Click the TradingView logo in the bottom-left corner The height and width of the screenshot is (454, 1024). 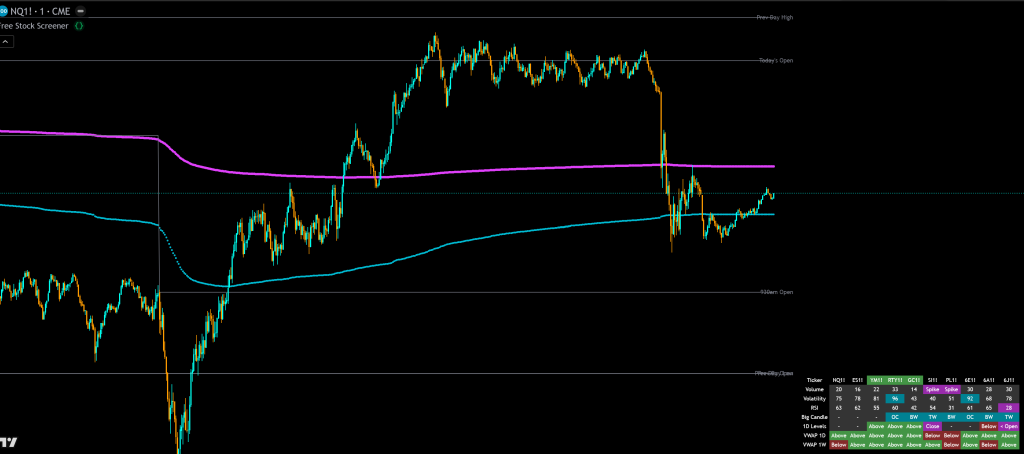(8, 442)
